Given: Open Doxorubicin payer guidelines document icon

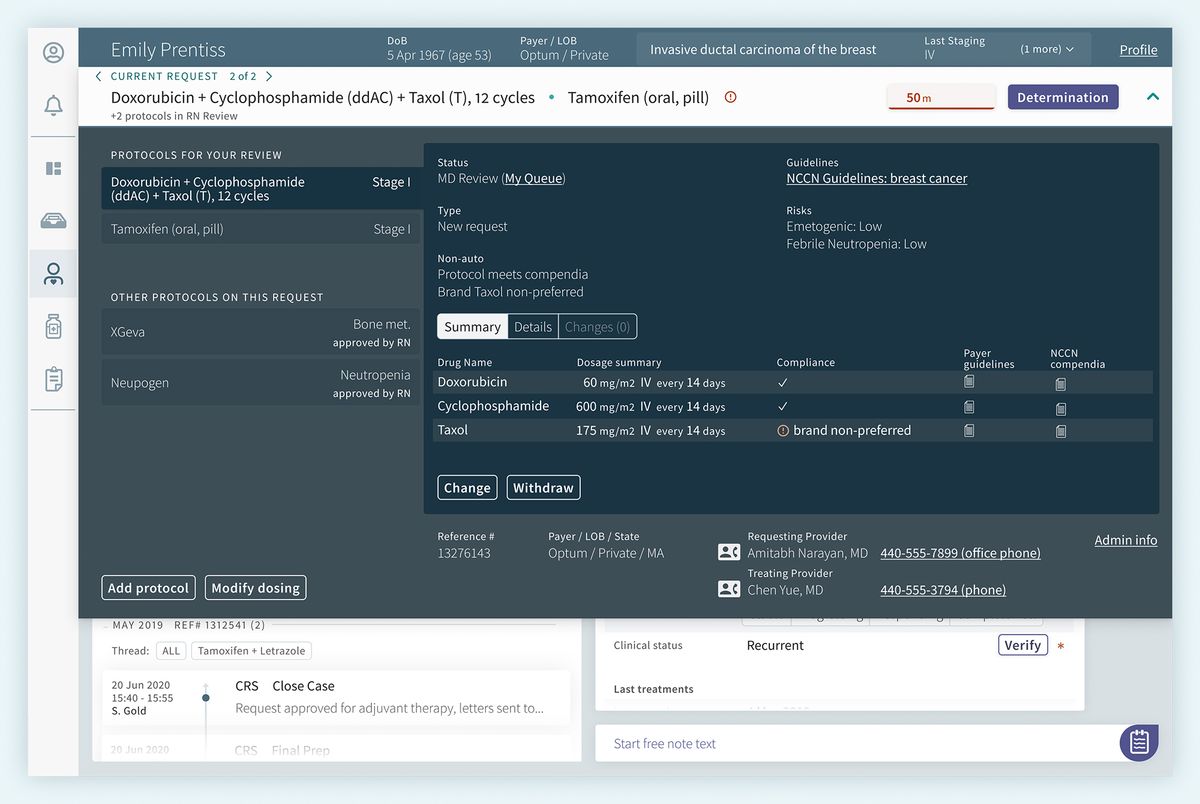Looking at the screenshot, I should click(x=968, y=382).
